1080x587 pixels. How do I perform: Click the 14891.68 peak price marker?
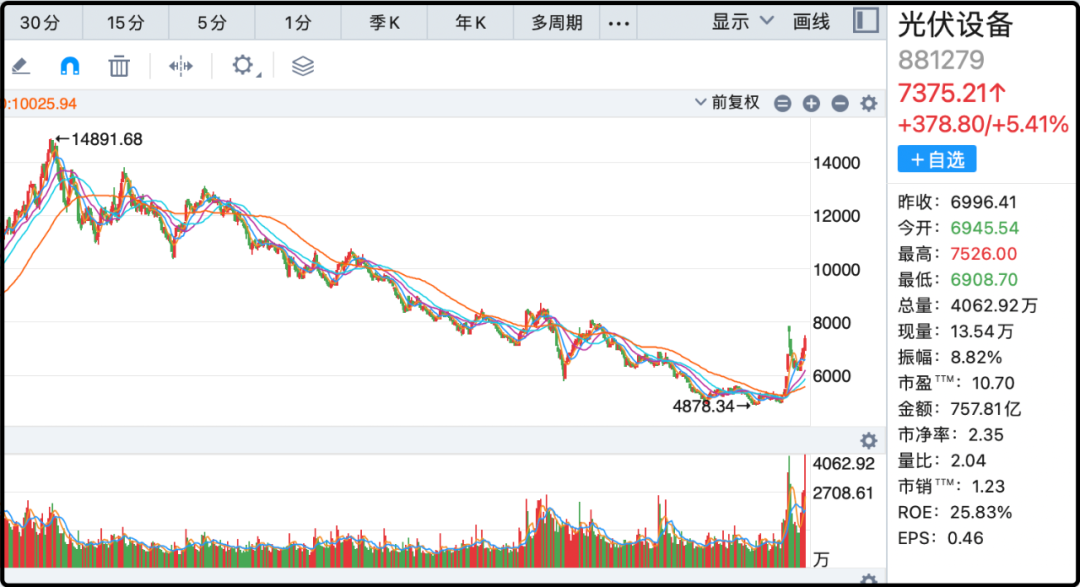pyautogui.click(x=99, y=140)
